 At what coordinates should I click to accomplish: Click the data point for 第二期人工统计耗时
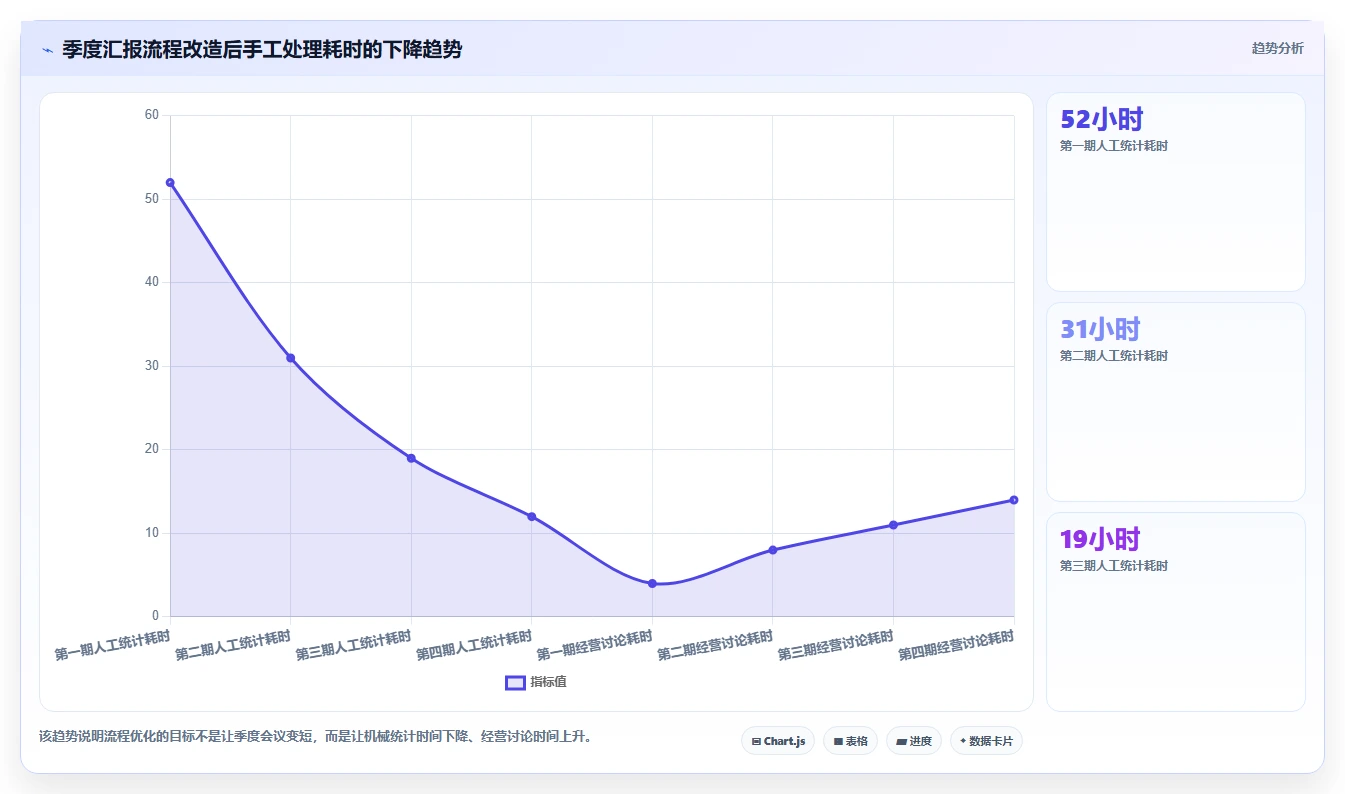point(290,358)
